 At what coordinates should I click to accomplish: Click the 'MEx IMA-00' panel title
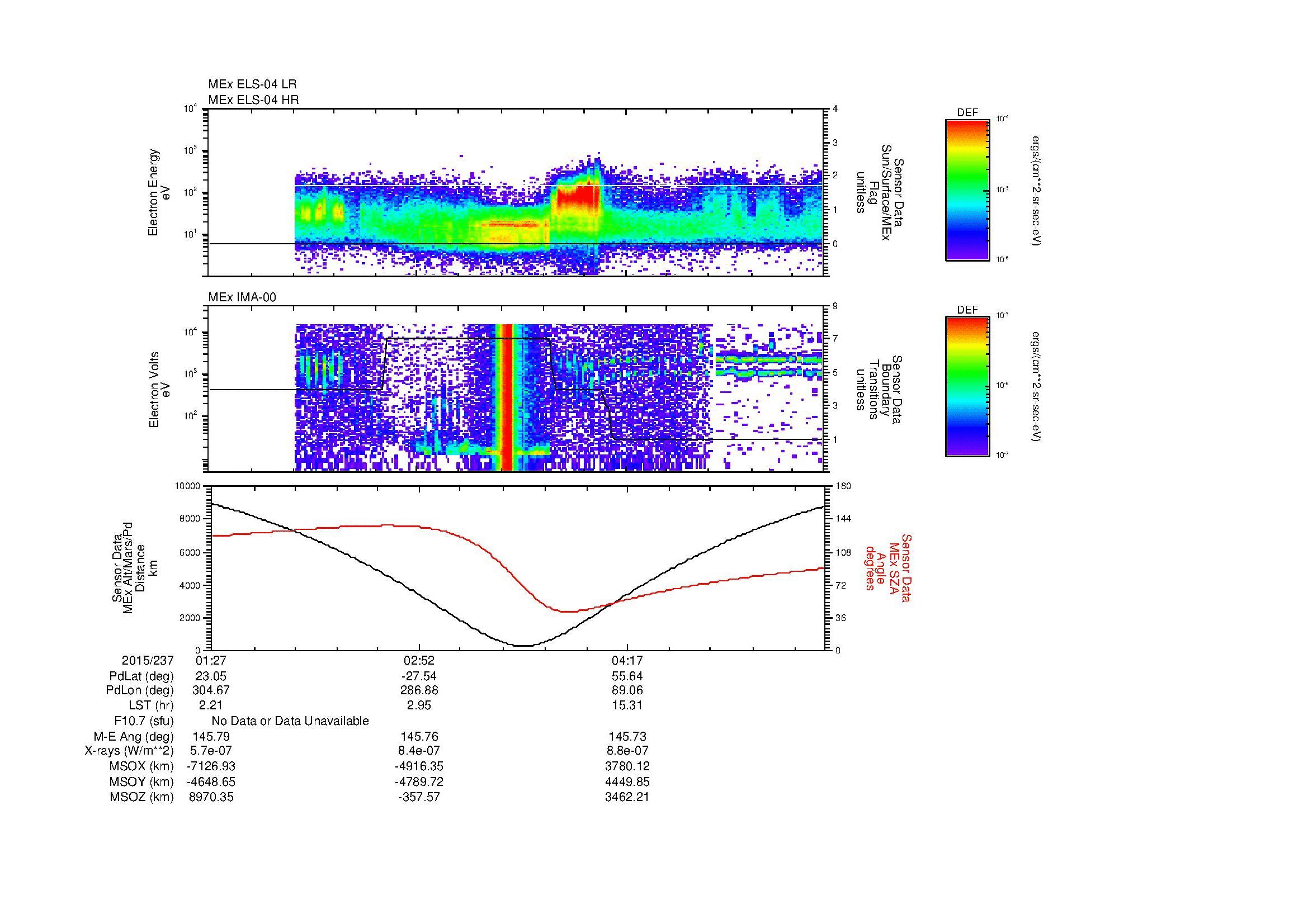[x=242, y=297]
